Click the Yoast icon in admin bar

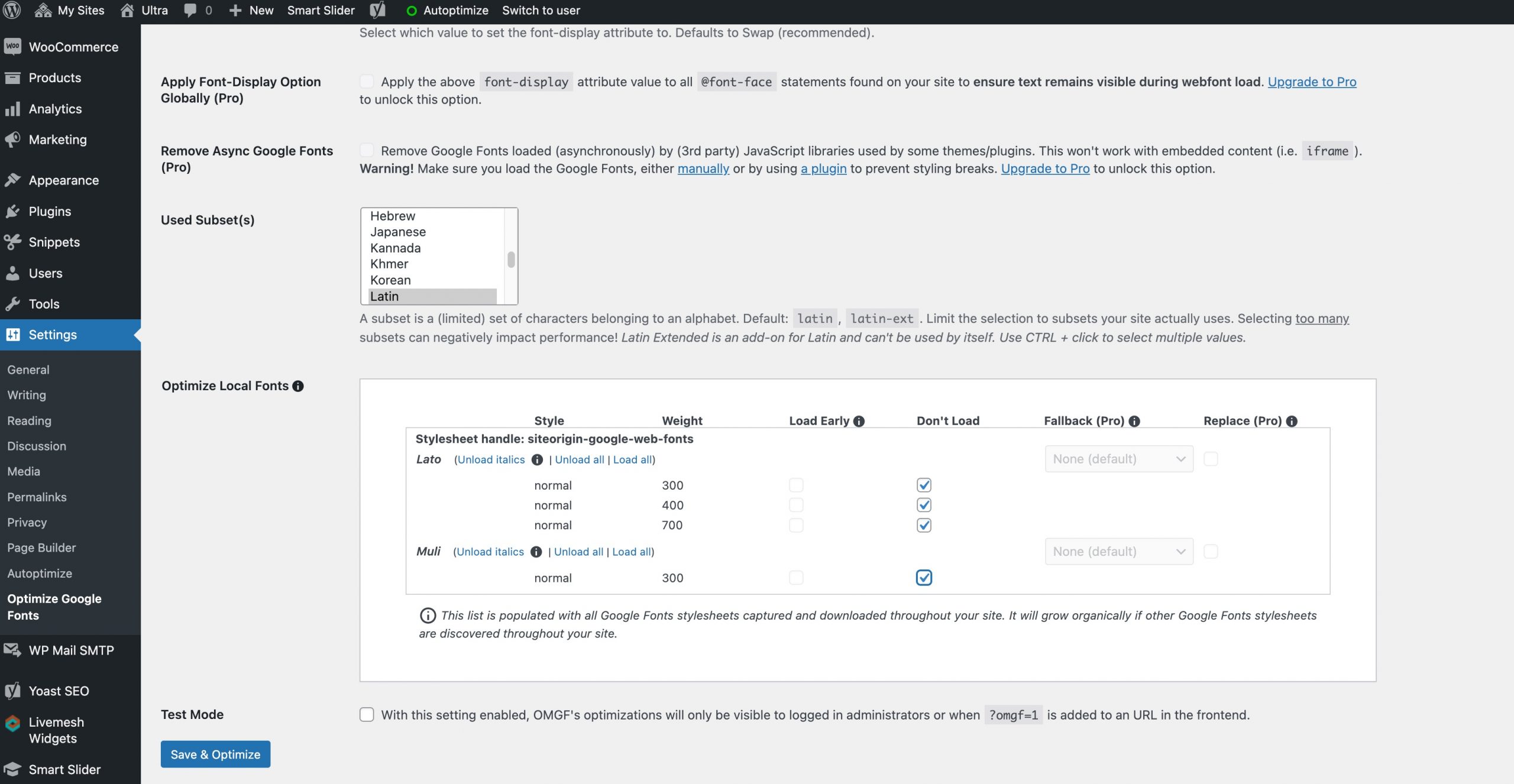click(377, 10)
